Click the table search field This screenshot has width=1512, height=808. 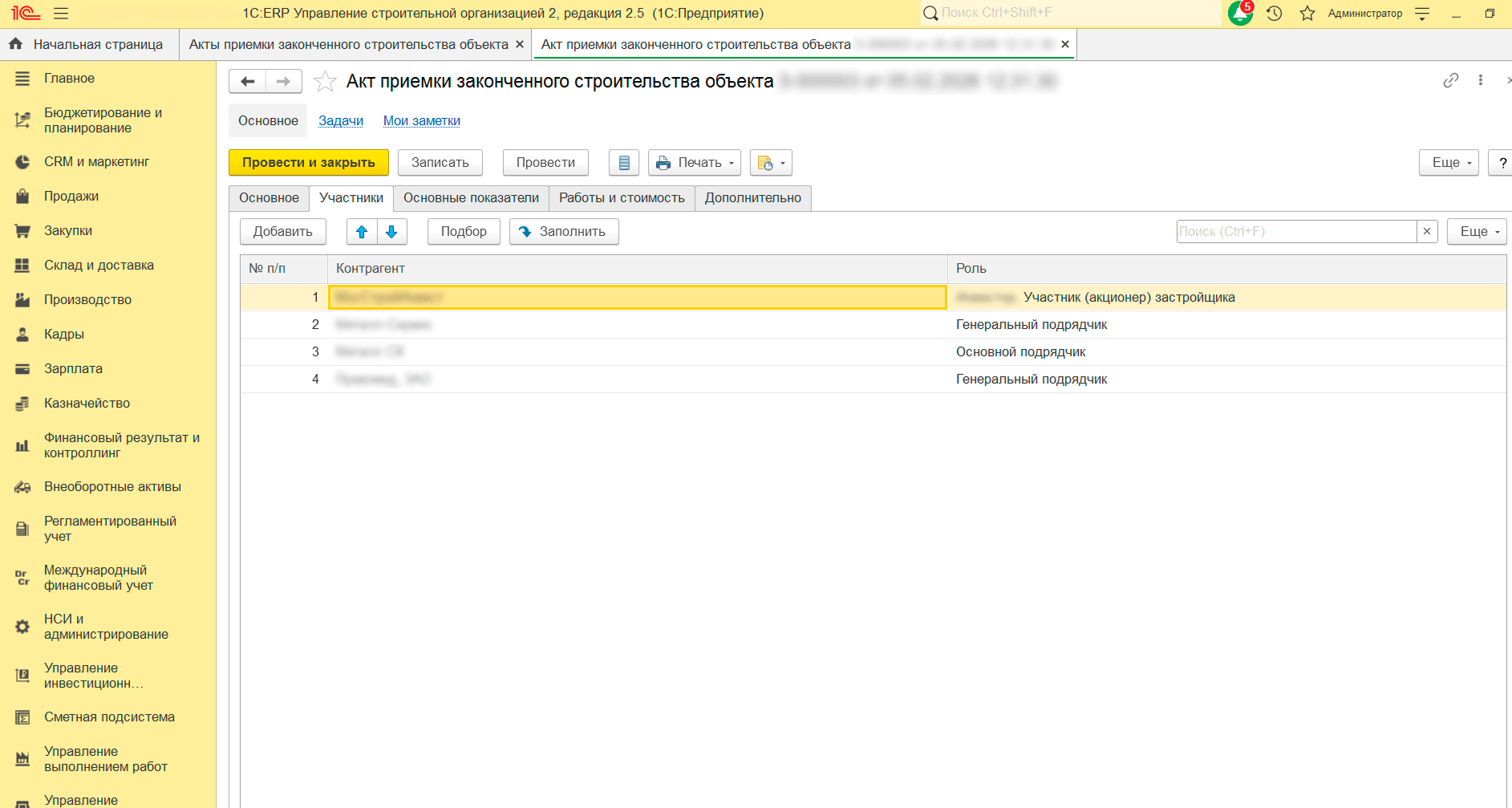tap(1295, 232)
